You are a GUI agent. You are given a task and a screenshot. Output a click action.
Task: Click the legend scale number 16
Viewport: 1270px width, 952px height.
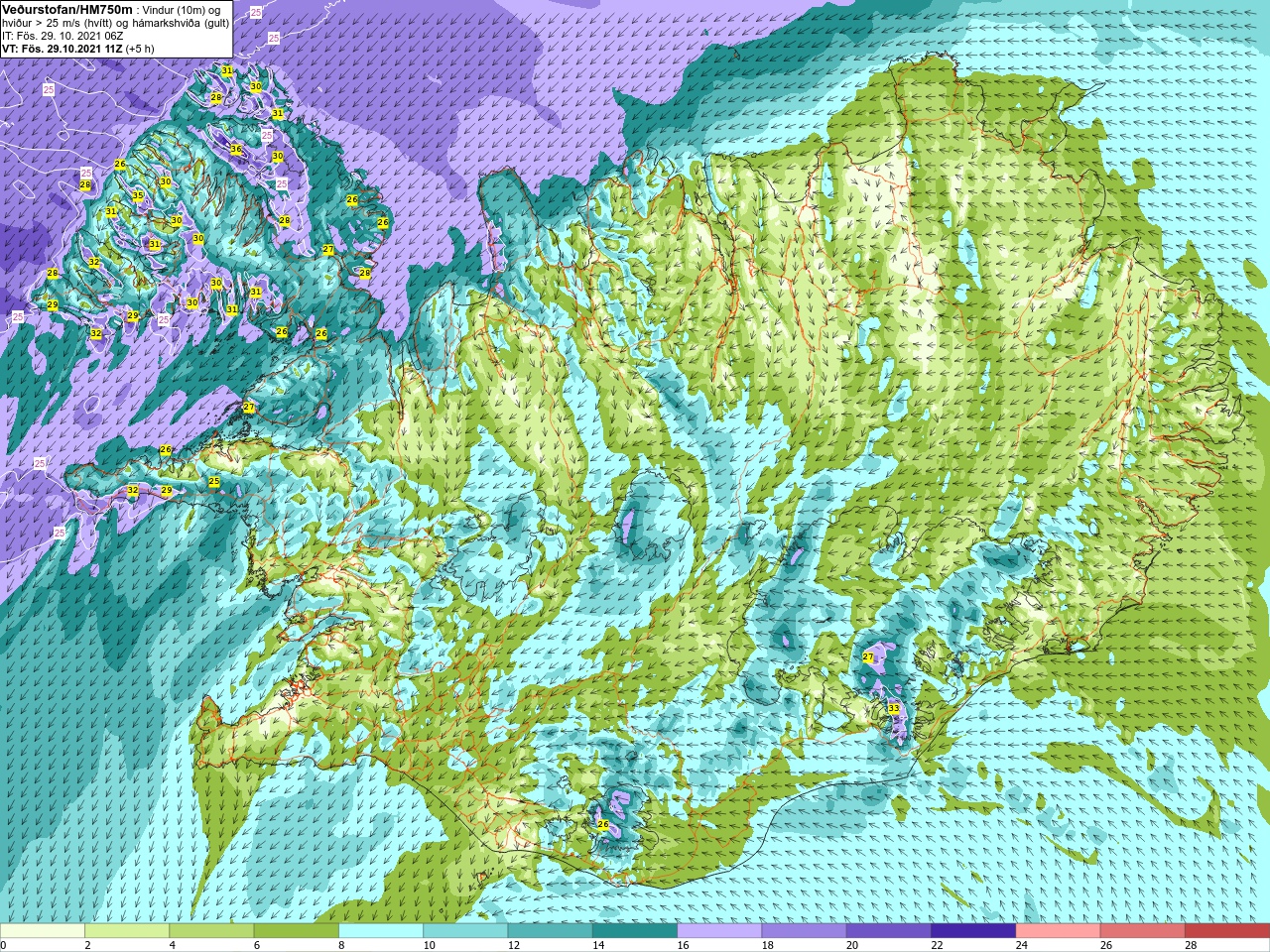pos(683,945)
